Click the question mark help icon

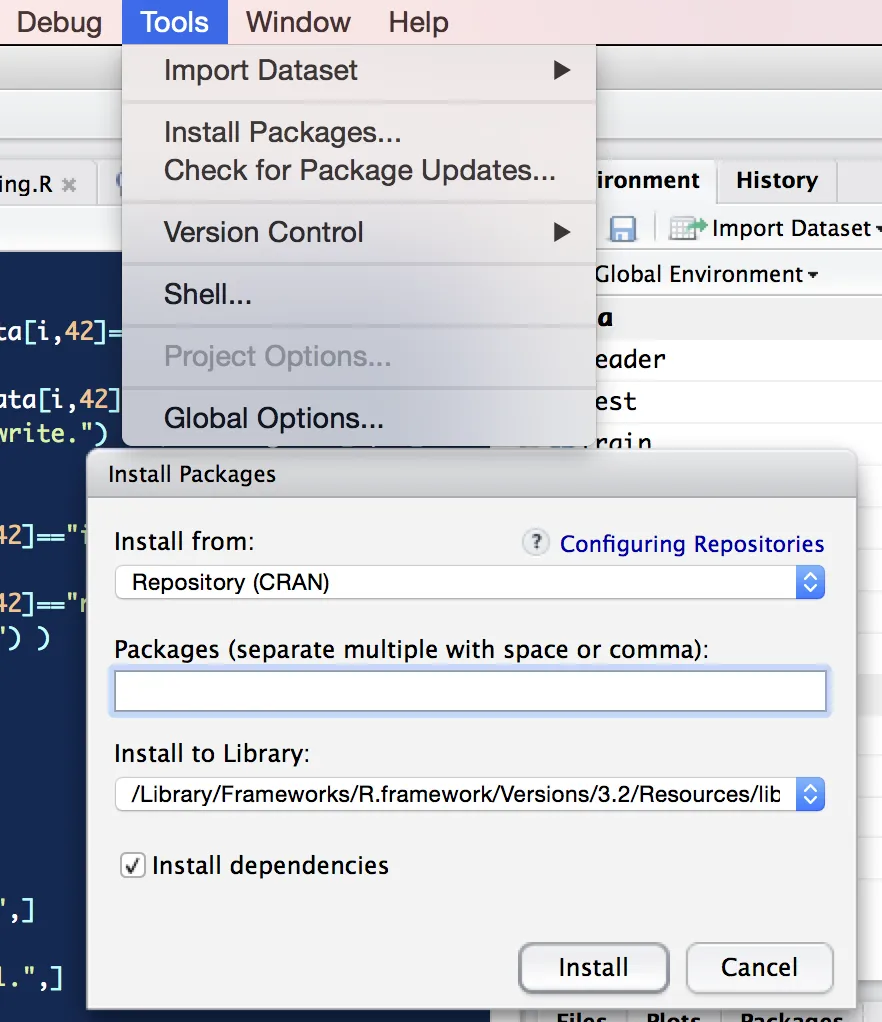coord(537,543)
